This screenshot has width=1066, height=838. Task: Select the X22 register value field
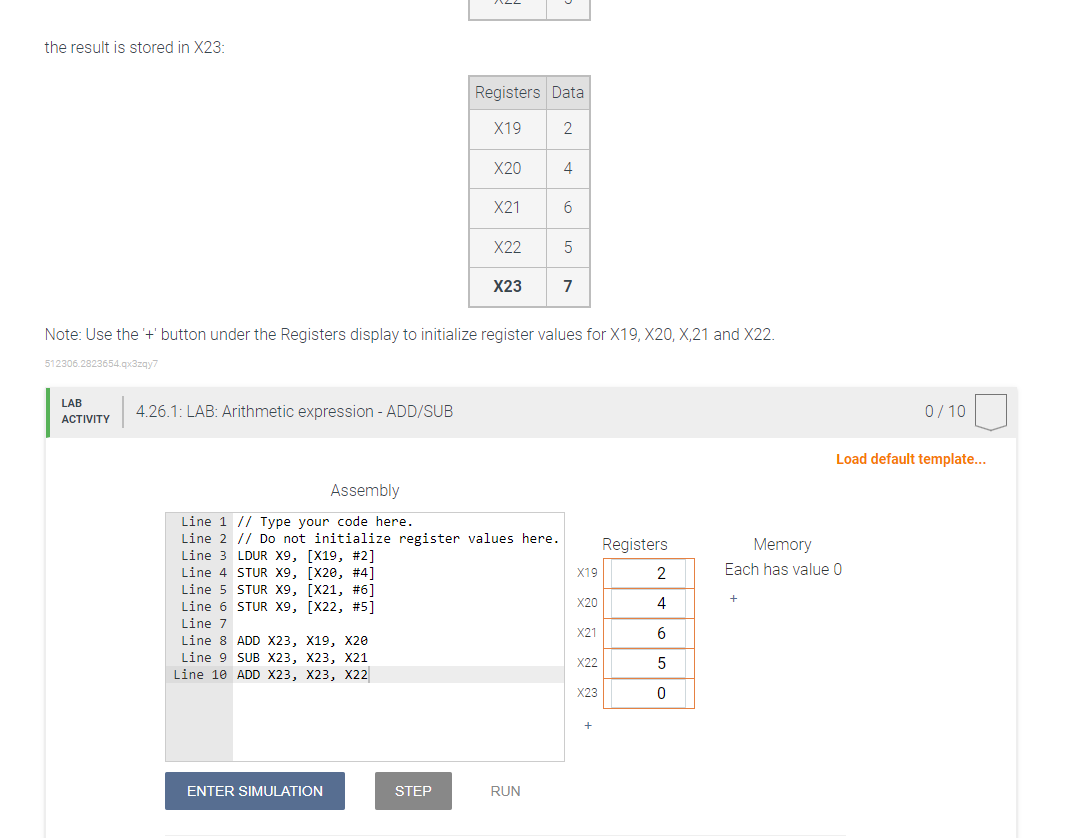click(x=649, y=662)
